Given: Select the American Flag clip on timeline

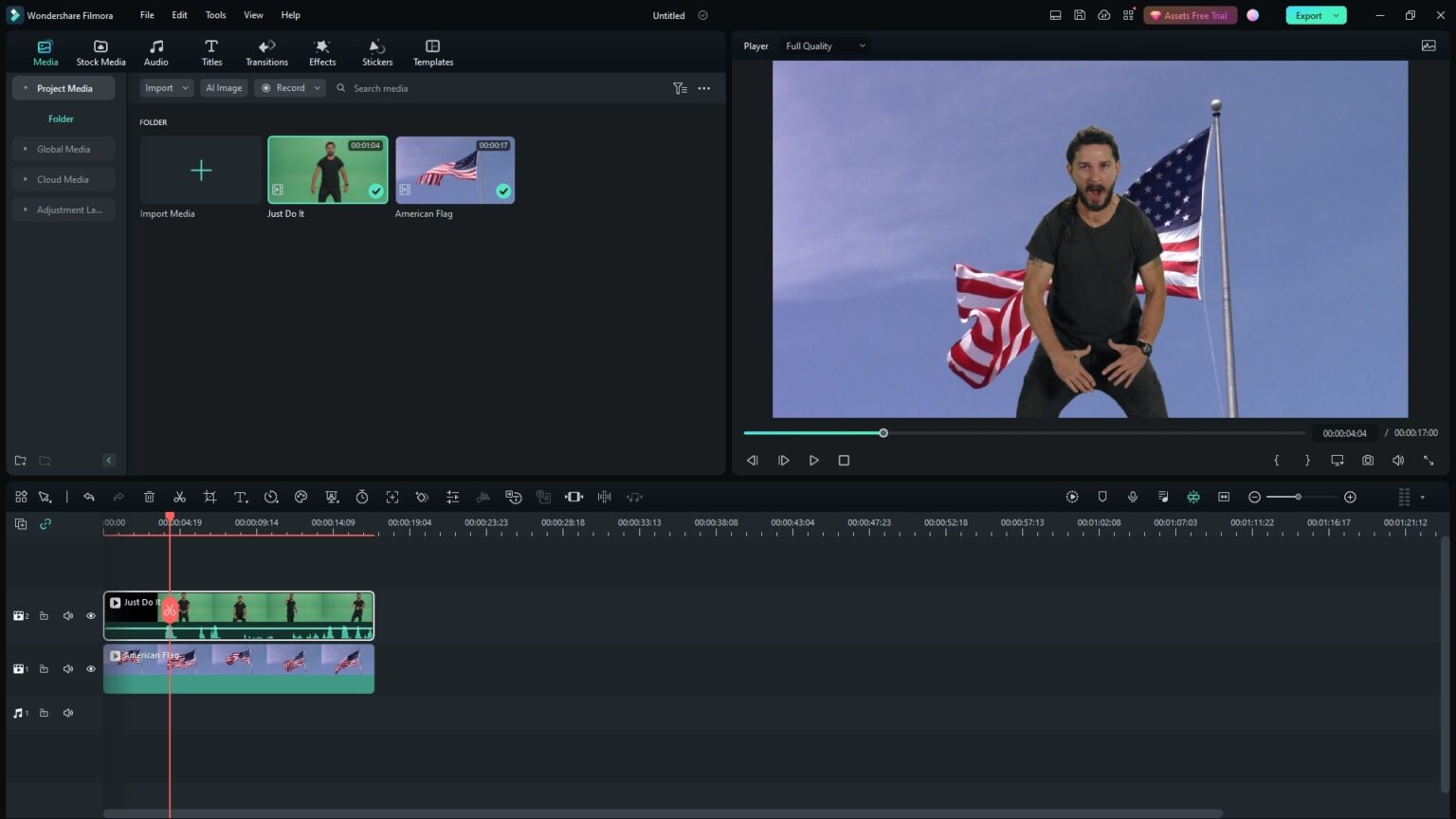Looking at the screenshot, I should coord(239,668).
